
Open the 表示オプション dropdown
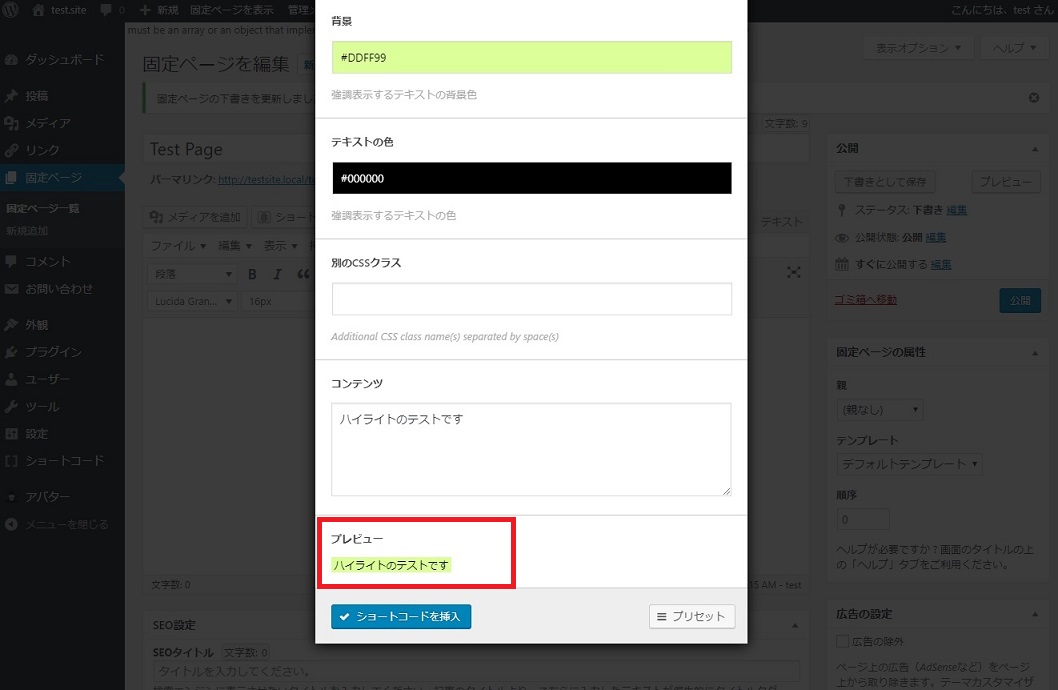(917, 48)
